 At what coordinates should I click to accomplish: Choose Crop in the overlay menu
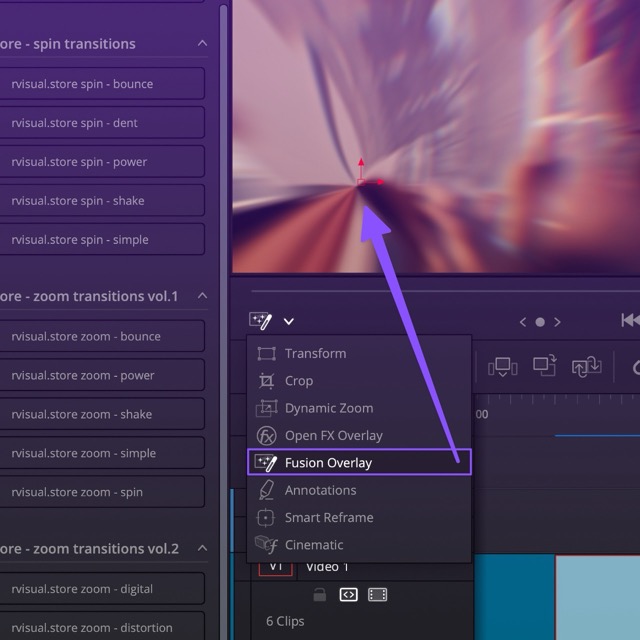click(298, 381)
